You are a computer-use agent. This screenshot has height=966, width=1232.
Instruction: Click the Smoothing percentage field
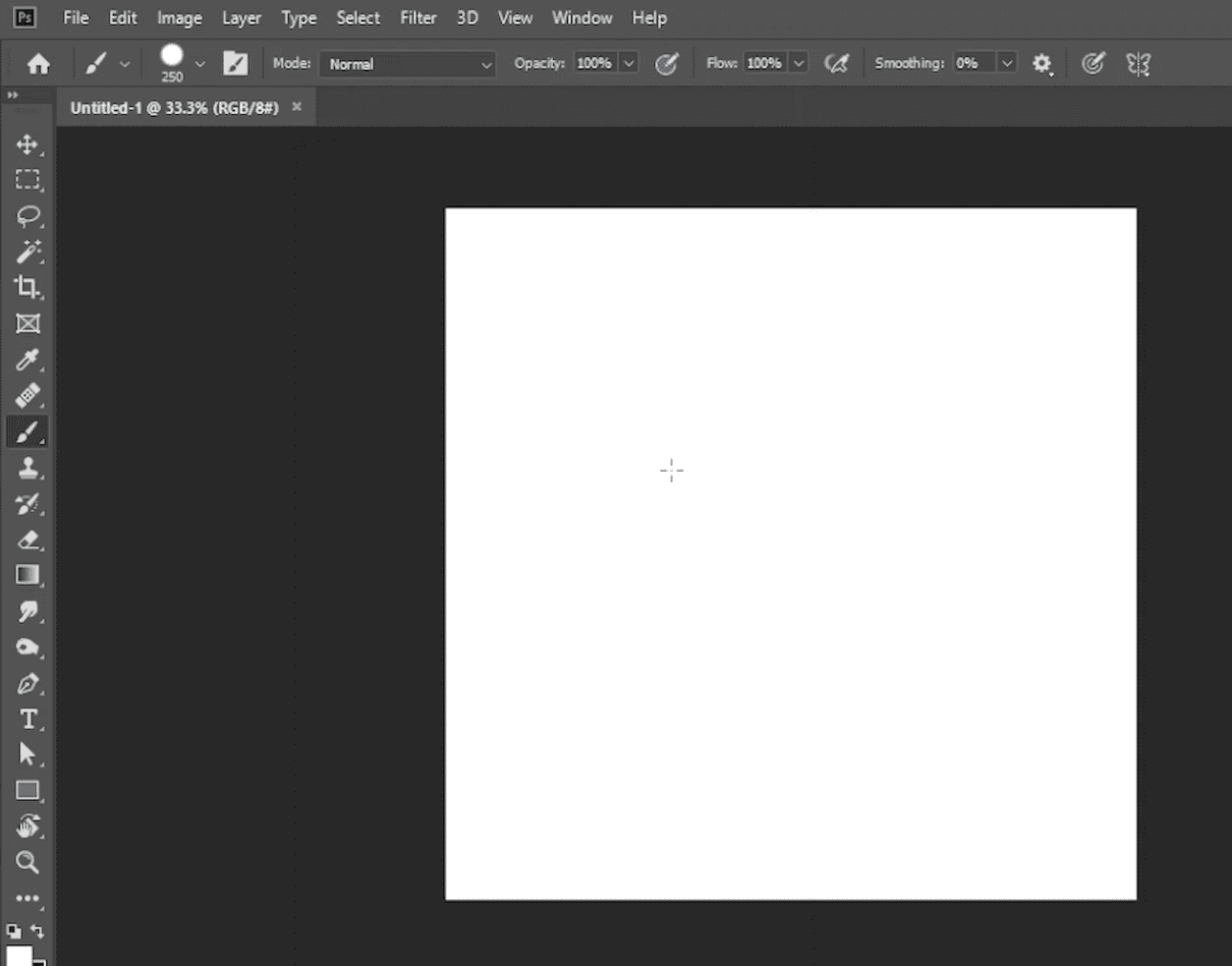point(975,64)
